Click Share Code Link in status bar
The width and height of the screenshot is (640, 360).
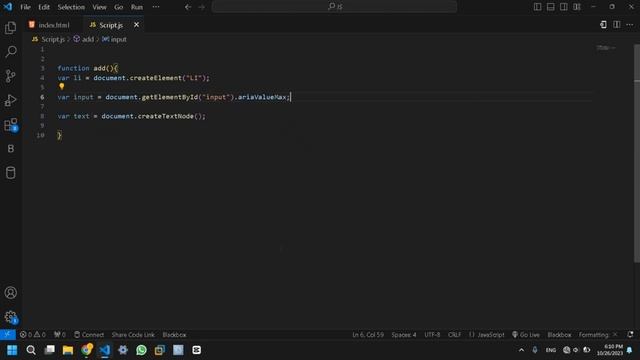pyautogui.click(x=133, y=335)
